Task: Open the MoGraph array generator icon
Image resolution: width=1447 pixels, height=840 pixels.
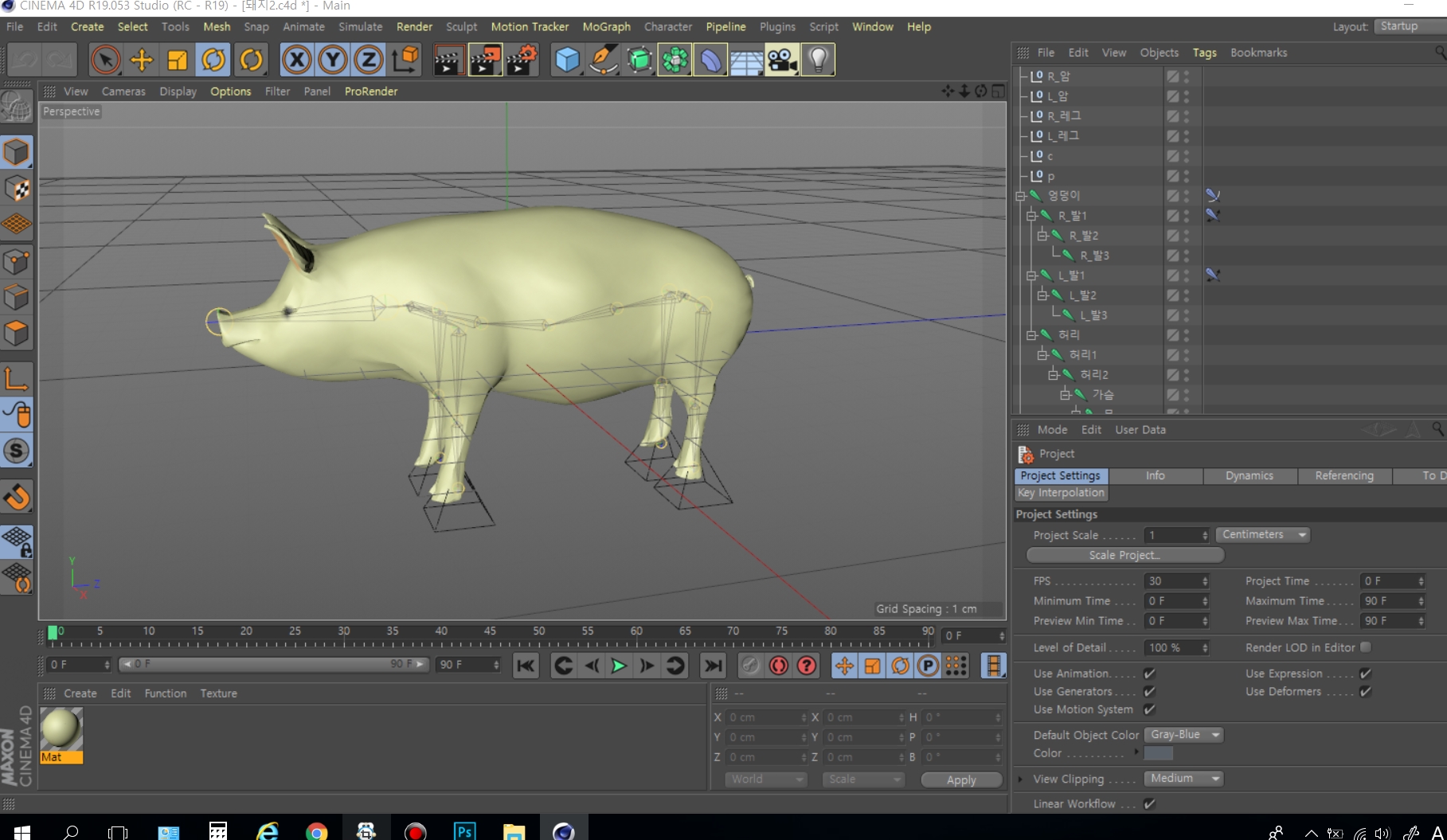Action: (675, 61)
